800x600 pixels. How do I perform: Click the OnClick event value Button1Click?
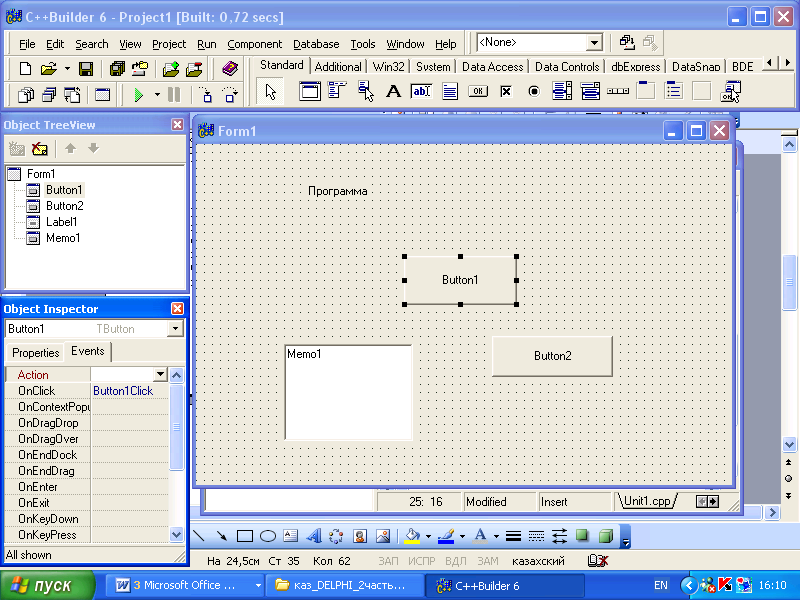(x=130, y=391)
